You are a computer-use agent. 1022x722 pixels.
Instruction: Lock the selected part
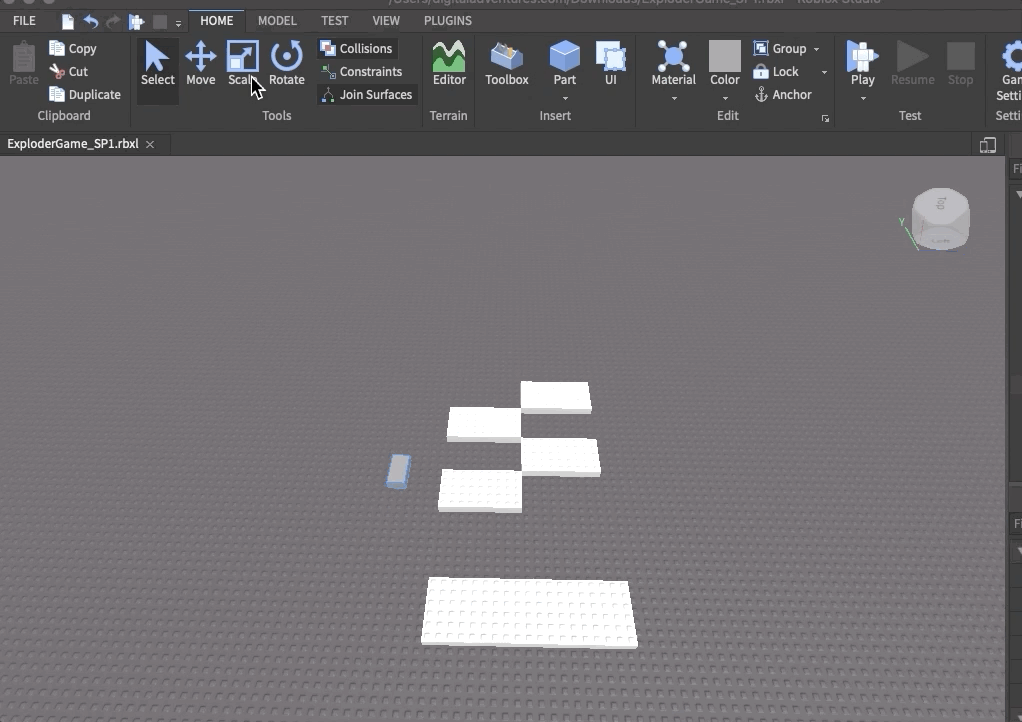[776, 72]
